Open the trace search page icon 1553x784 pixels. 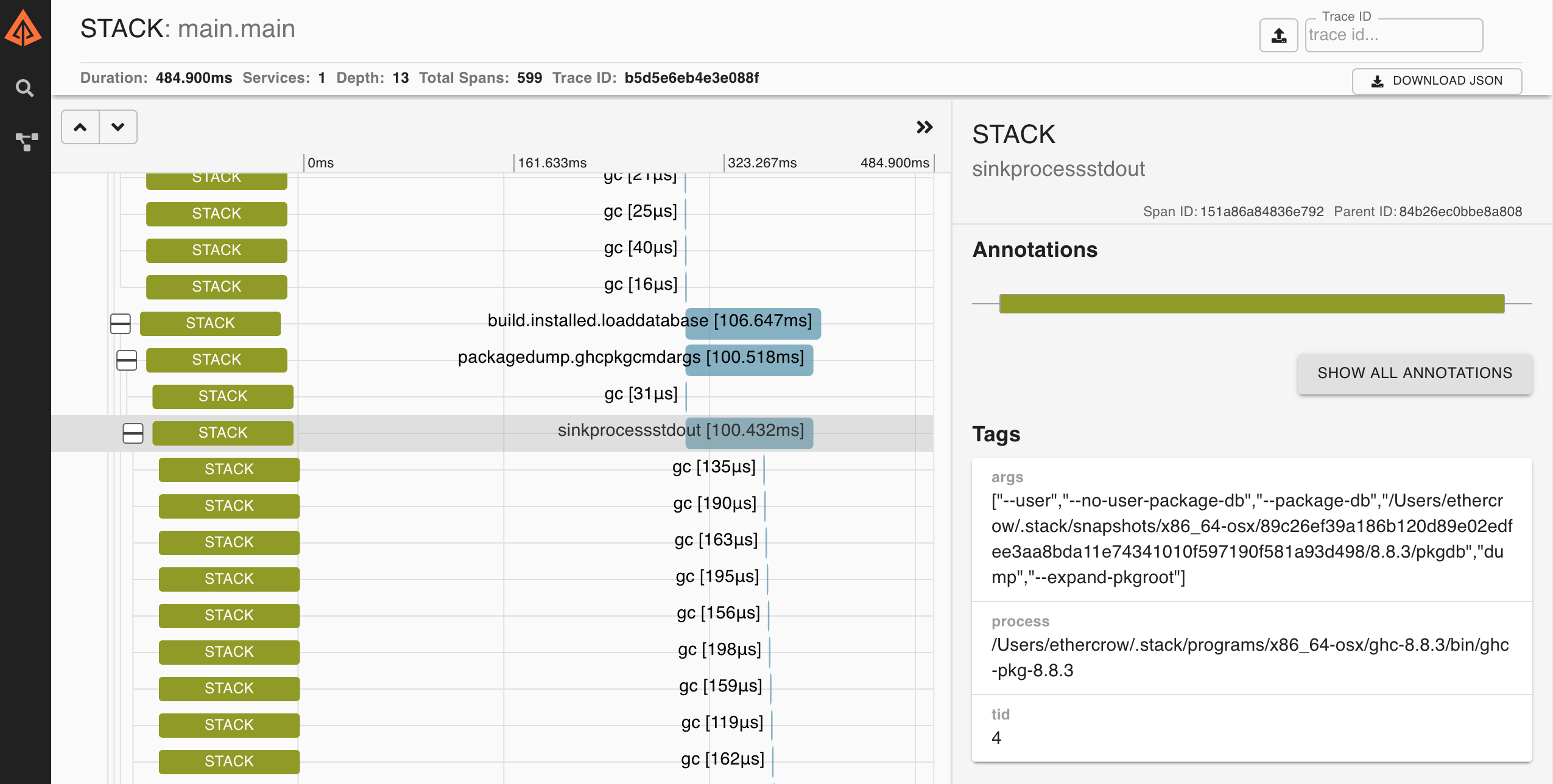point(24,89)
